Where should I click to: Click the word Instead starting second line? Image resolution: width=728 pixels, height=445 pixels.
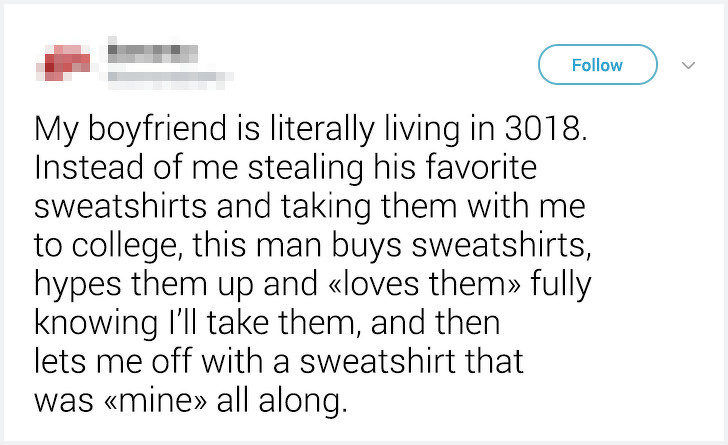click(89, 167)
